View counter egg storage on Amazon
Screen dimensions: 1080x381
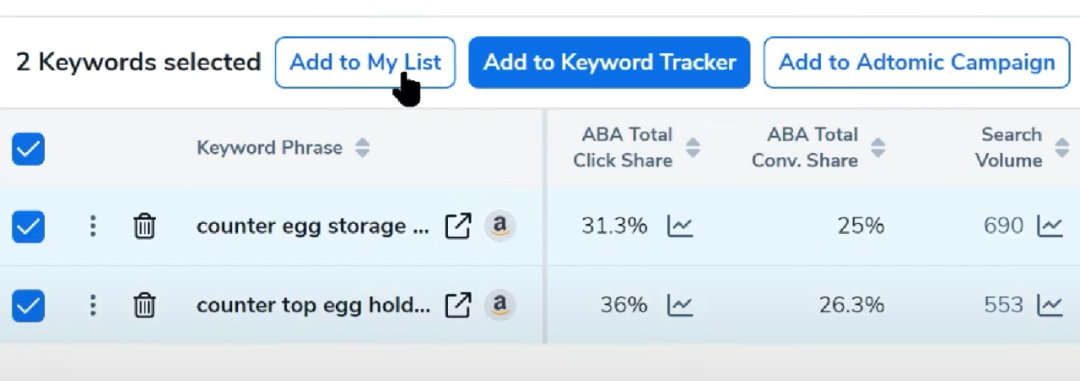click(500, 226)
